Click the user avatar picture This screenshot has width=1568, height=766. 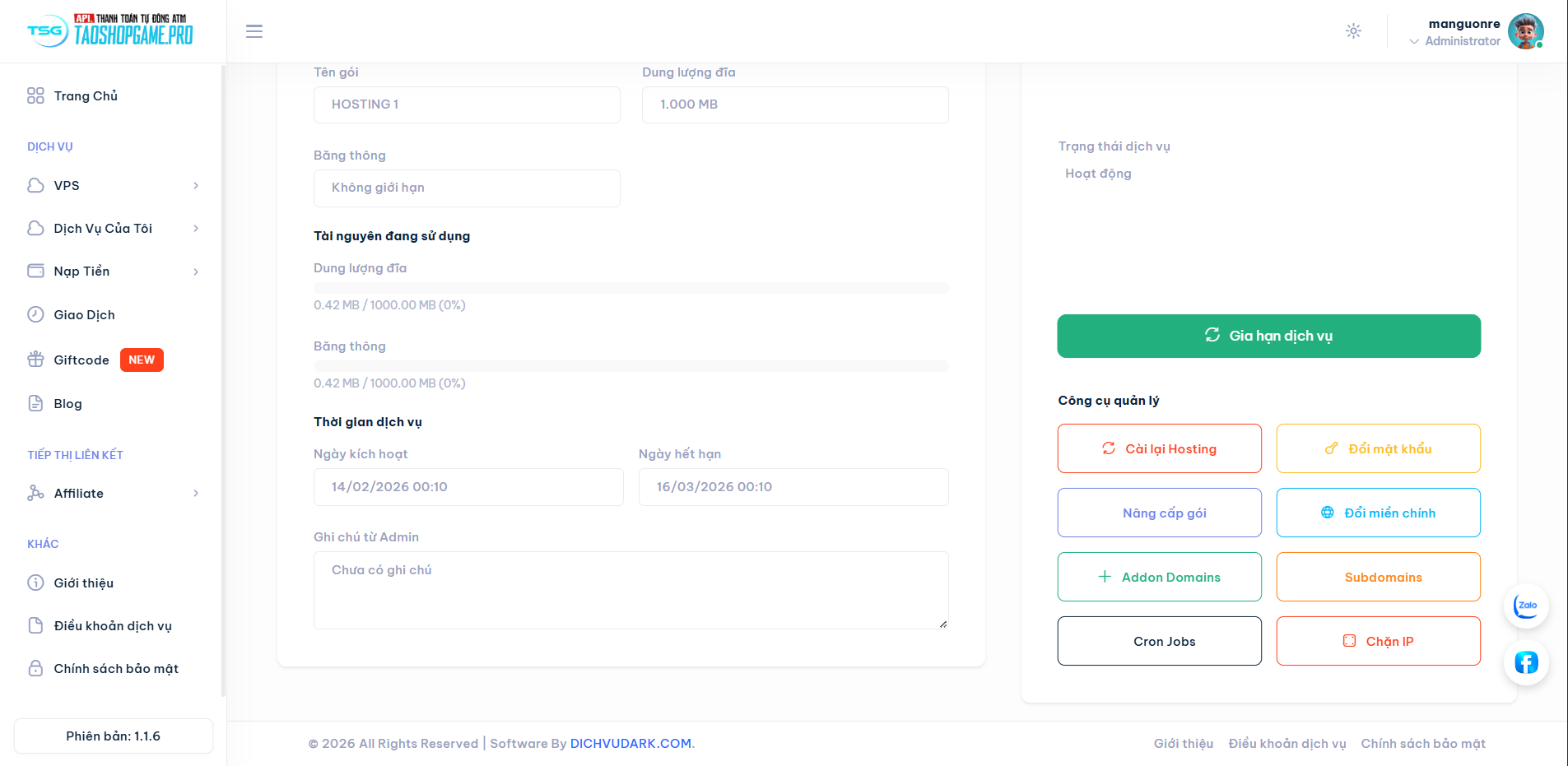pyautogui.click(x=1525, y=31)
